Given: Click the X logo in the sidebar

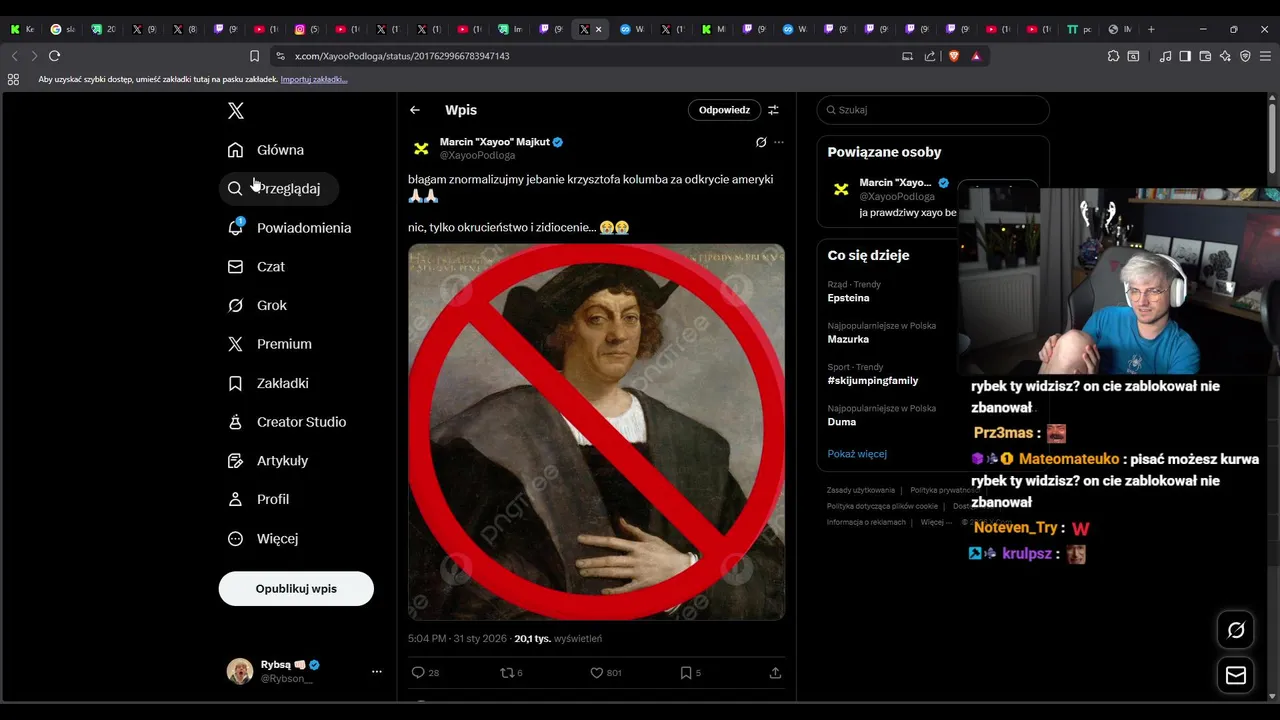Looking at the screenshot, I should click(x=235, y=111).
